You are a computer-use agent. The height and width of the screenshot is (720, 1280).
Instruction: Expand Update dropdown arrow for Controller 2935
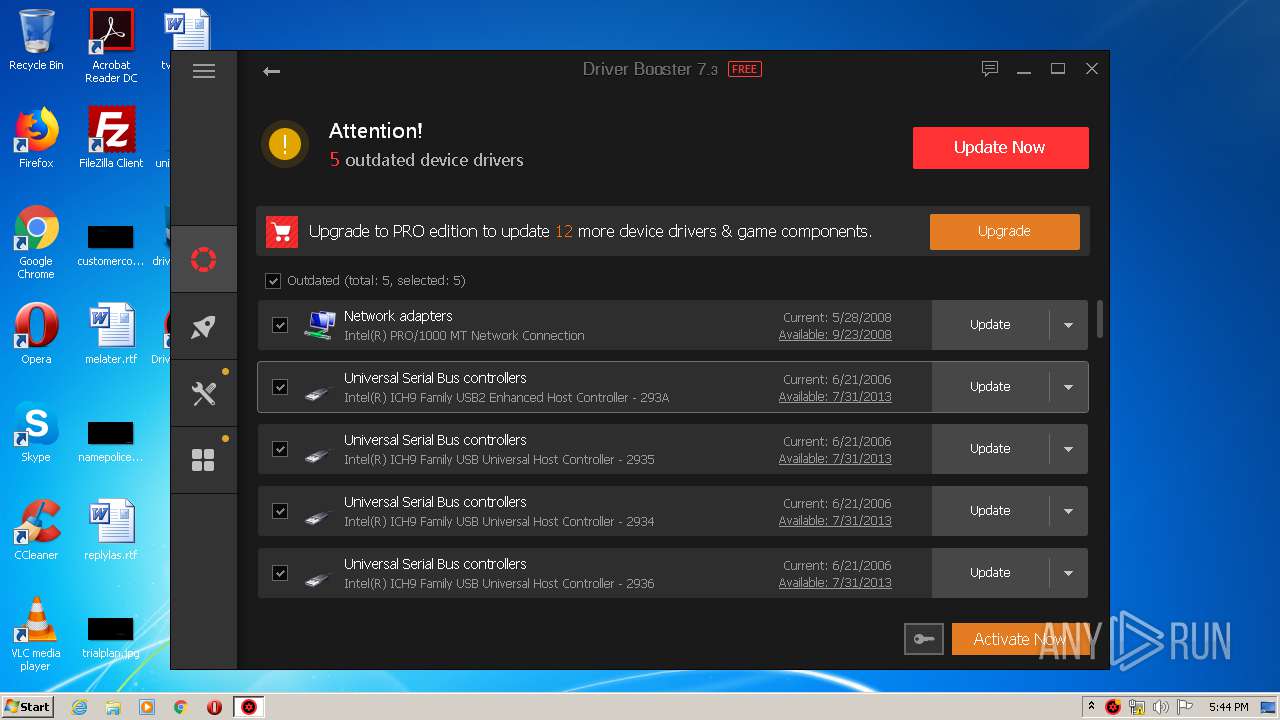coord(1068,449)
